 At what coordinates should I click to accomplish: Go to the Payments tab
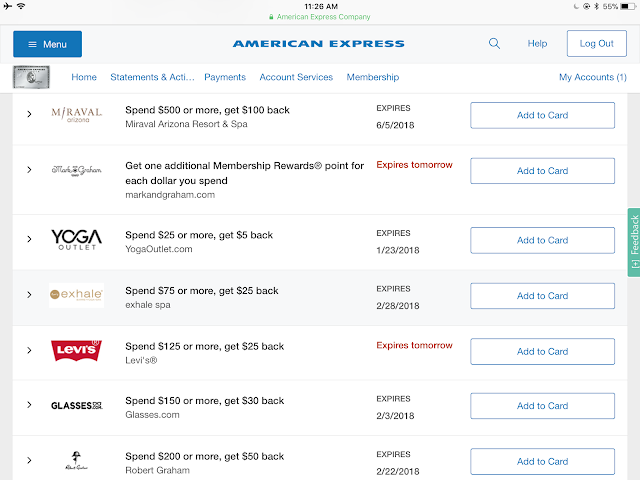click(x=225, y=77)
